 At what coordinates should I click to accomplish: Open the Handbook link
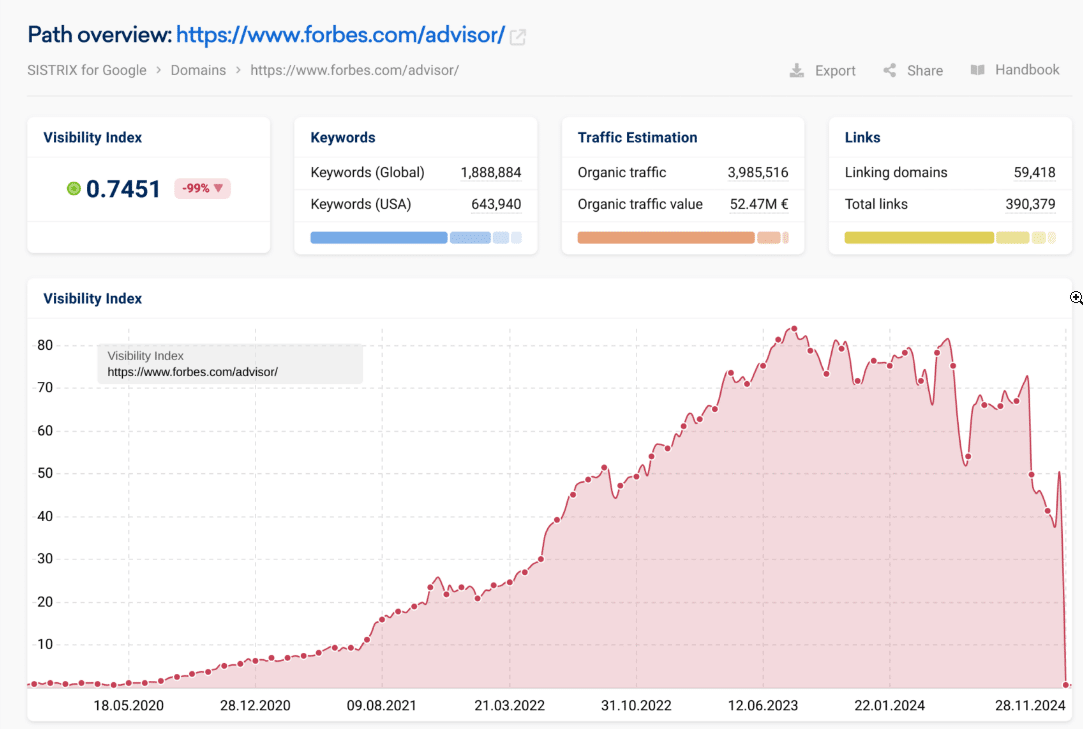tap(1027, 70)
